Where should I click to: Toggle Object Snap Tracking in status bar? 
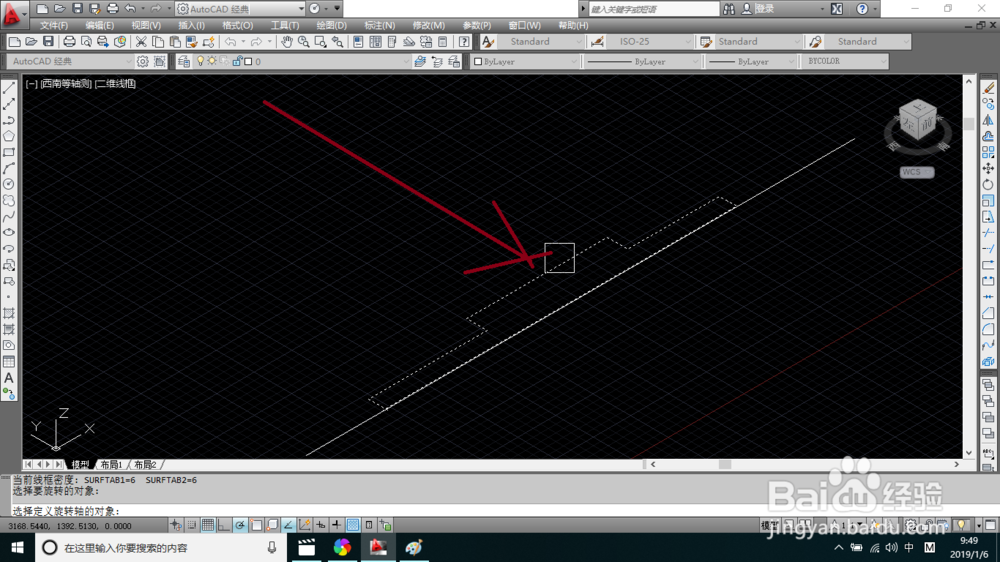[288, 525]
